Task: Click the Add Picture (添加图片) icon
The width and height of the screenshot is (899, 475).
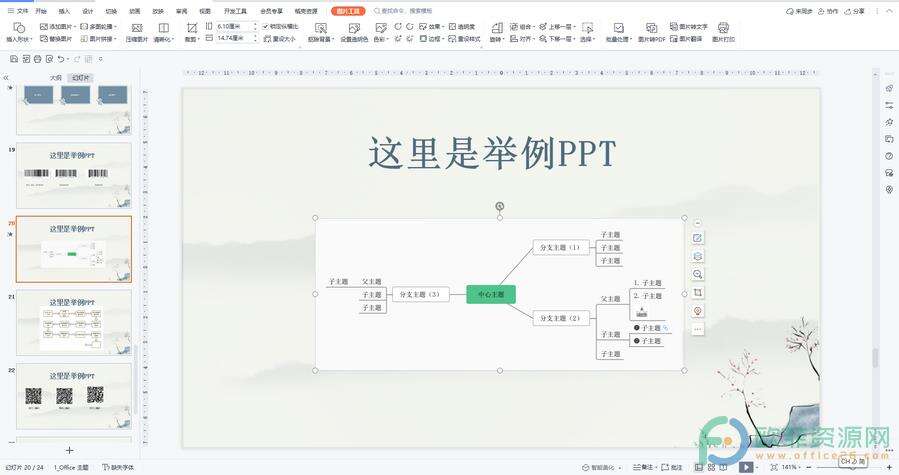Action: 44,26
